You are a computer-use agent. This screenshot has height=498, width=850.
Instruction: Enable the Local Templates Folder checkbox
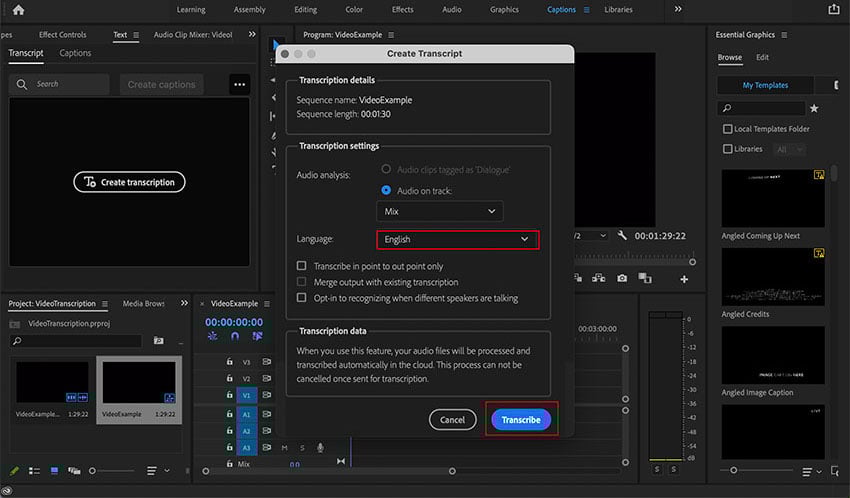tap(727, 129)
